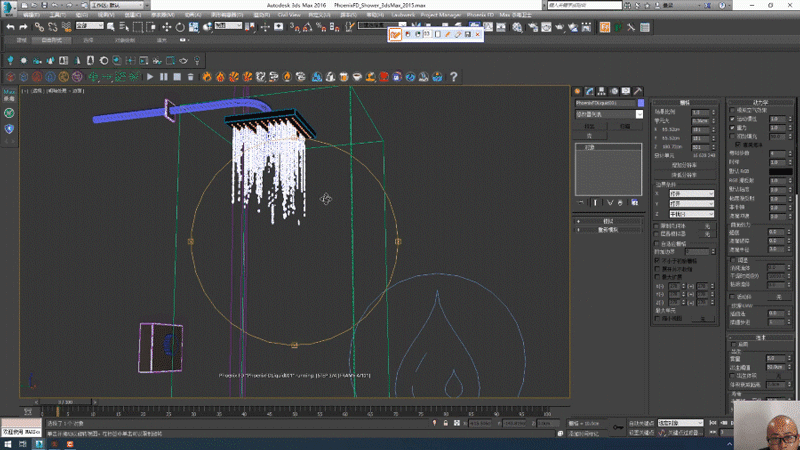
Task: Click the black default RGB color swatch
Action: click(781, 171)
